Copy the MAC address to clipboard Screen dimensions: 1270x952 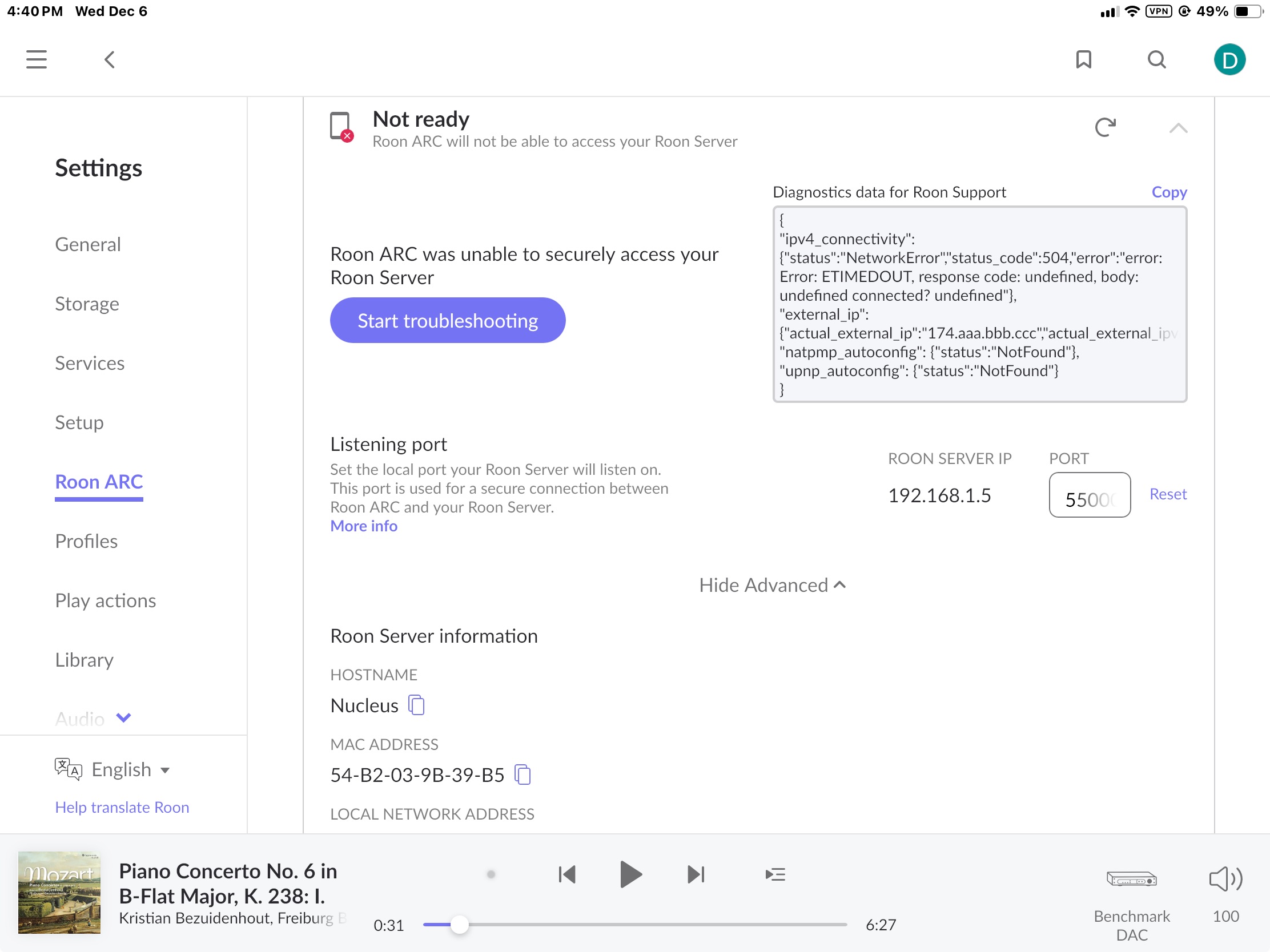click(523, 774)
